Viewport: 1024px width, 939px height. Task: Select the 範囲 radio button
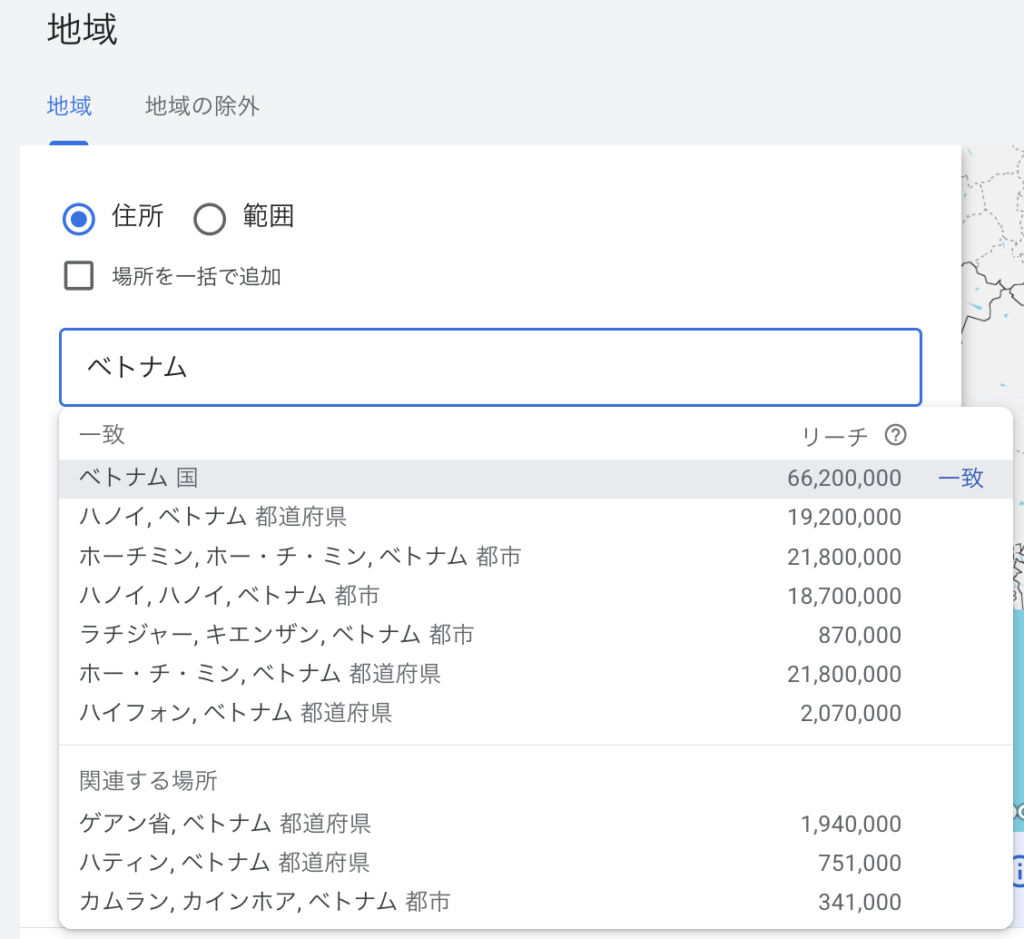[x=210, y=218]
